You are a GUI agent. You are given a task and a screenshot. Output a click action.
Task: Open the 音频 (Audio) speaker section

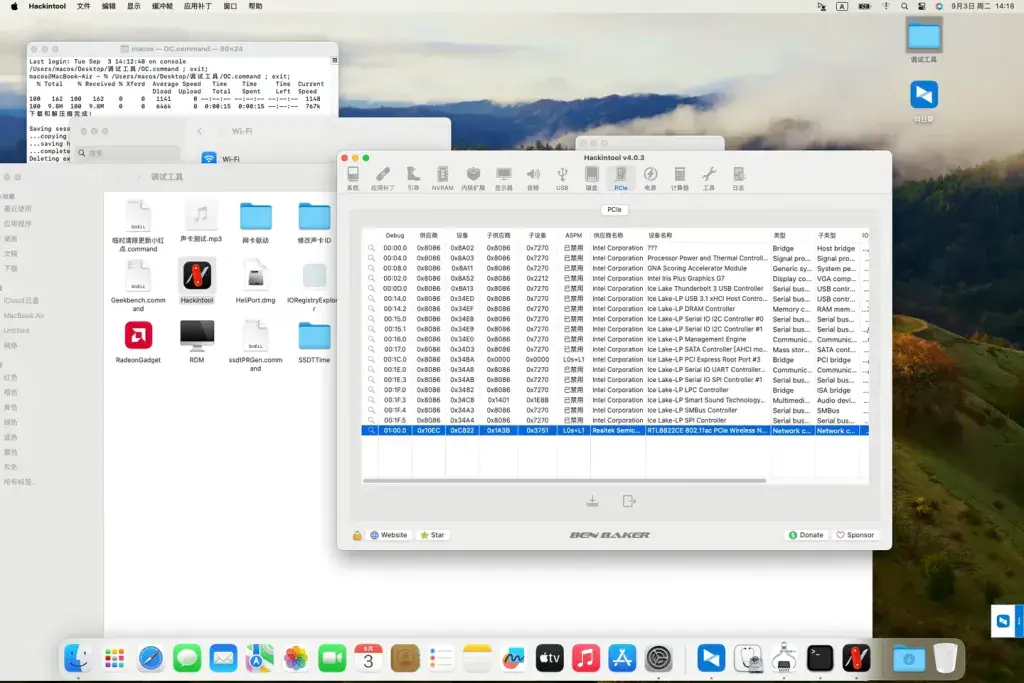(533, 178)
